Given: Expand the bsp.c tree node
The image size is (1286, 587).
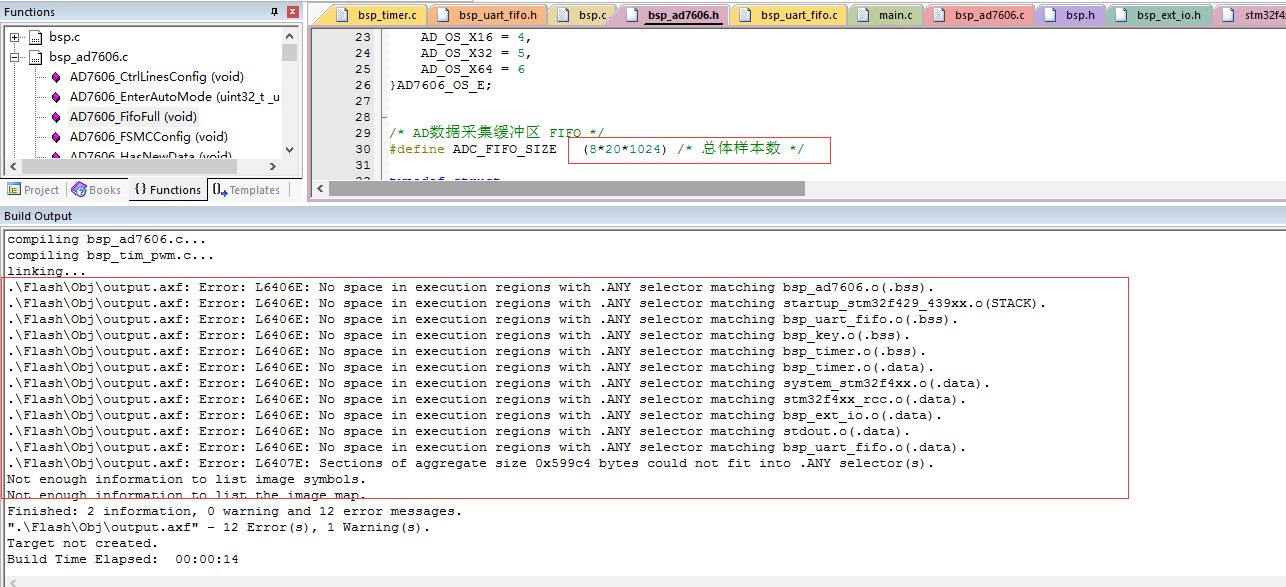Looking at the screenshot, I should pos(16,37).
